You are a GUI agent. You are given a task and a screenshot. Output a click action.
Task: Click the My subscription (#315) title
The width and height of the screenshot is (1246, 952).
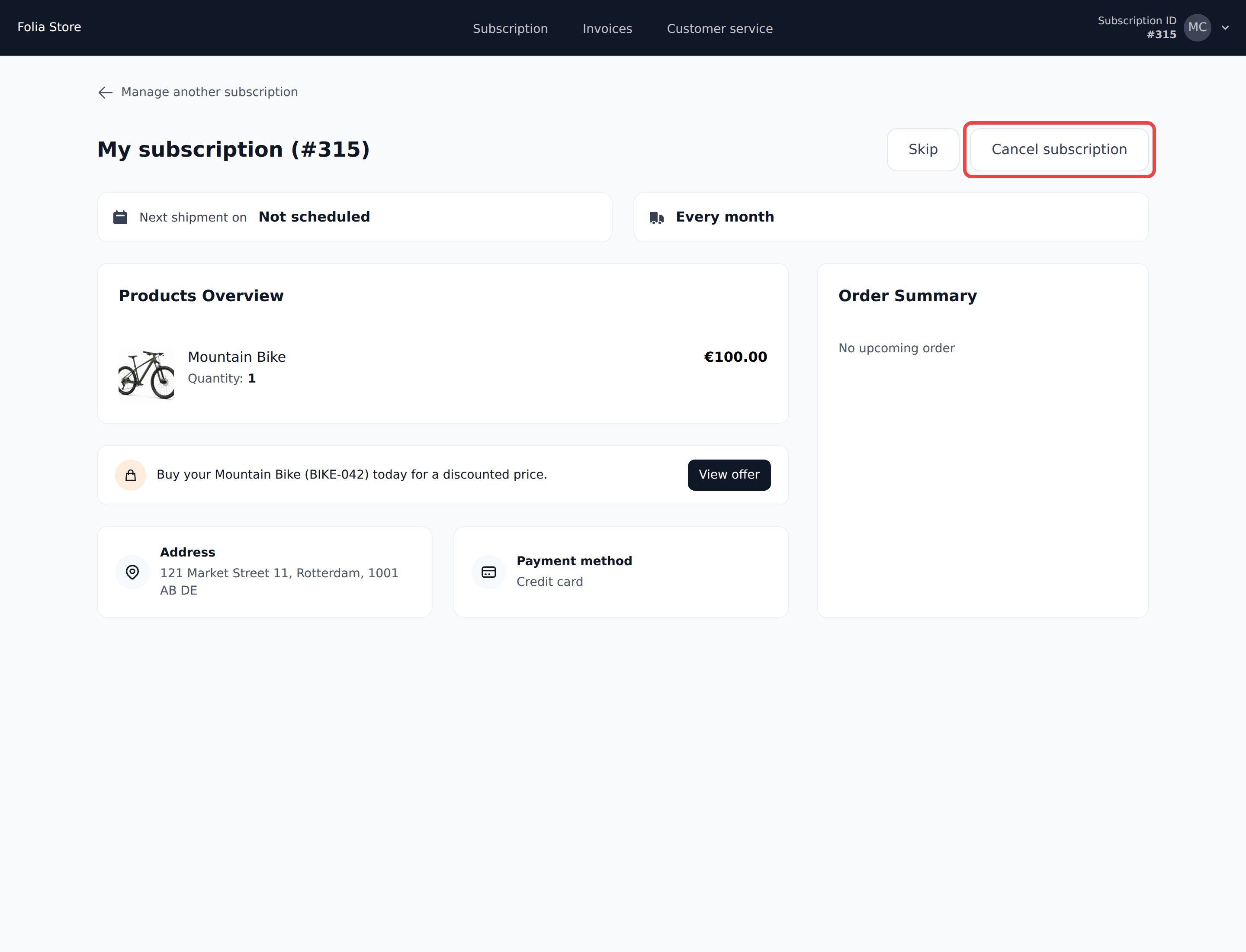click(234, 150)
